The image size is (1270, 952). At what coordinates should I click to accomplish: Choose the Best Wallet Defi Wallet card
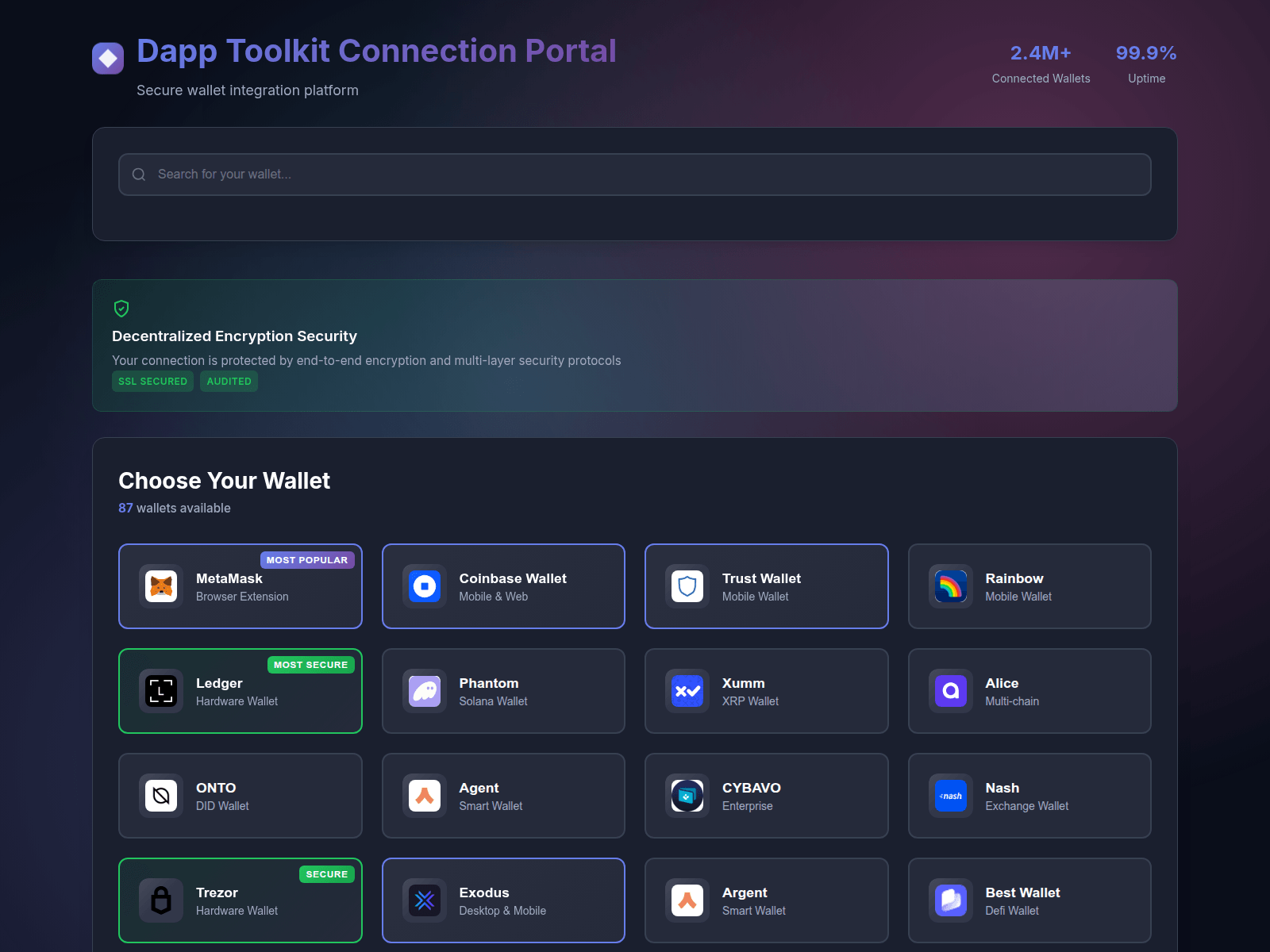(1029, 900)
